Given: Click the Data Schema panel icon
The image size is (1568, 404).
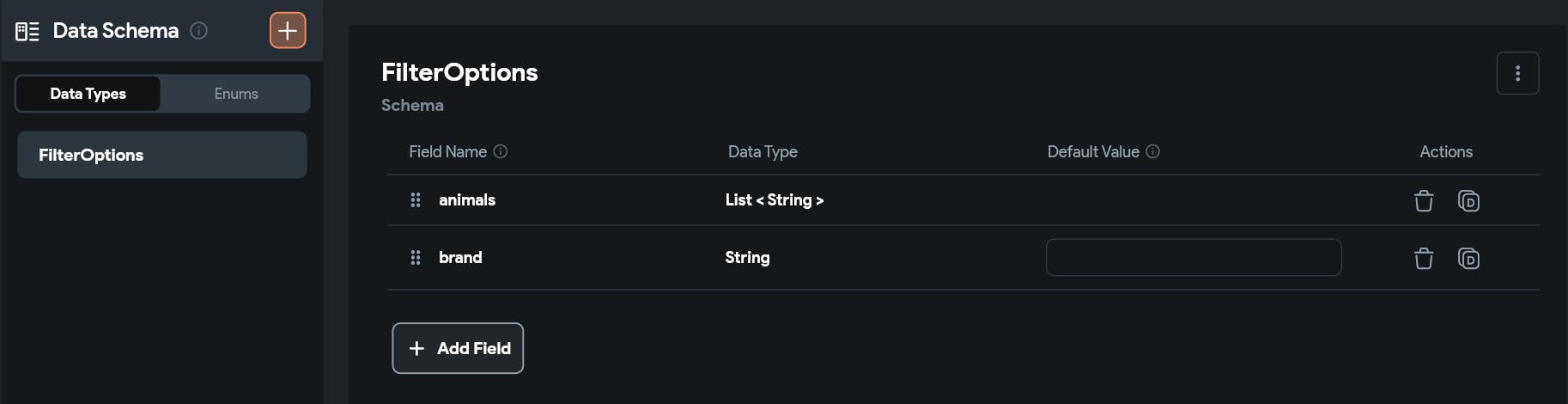Looking at the screenshot, I should pyautogui.click(x=27, y=32).
